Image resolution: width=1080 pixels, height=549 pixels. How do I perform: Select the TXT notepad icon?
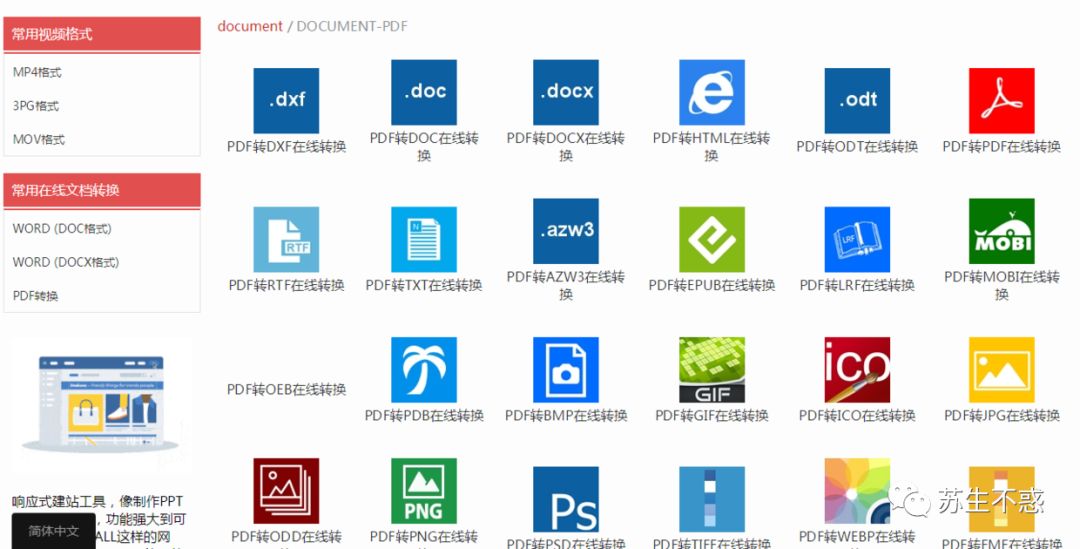tap(424, 240)
